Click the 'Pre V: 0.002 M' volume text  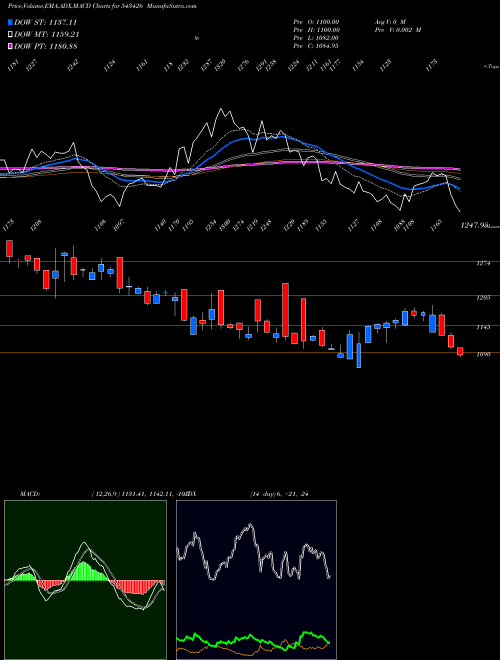[398, 29]
